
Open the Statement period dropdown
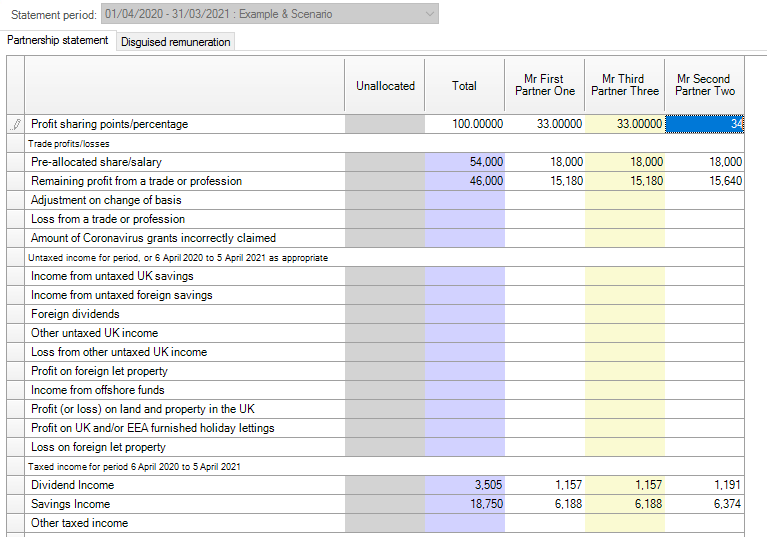click(270, 14)
